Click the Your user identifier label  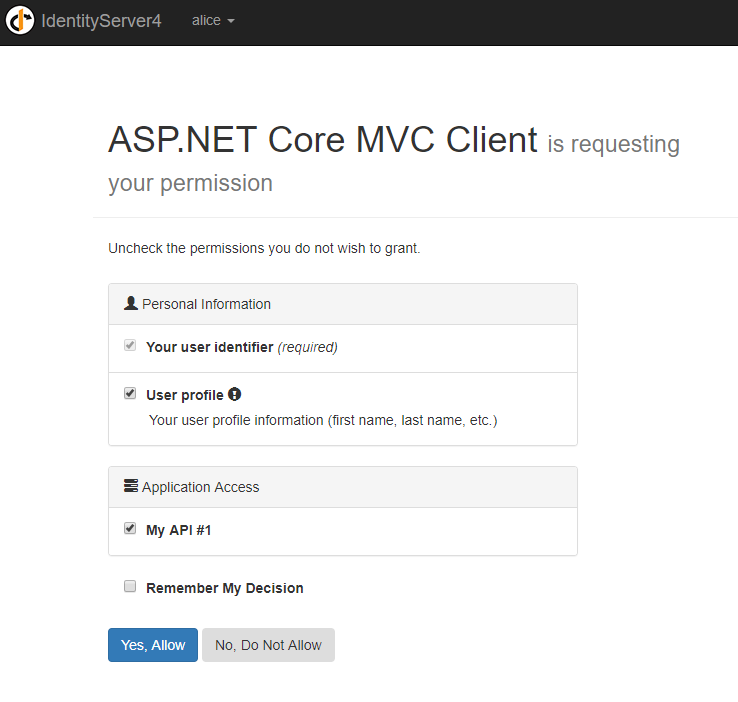pyautogui.click(x=209, y=347)
